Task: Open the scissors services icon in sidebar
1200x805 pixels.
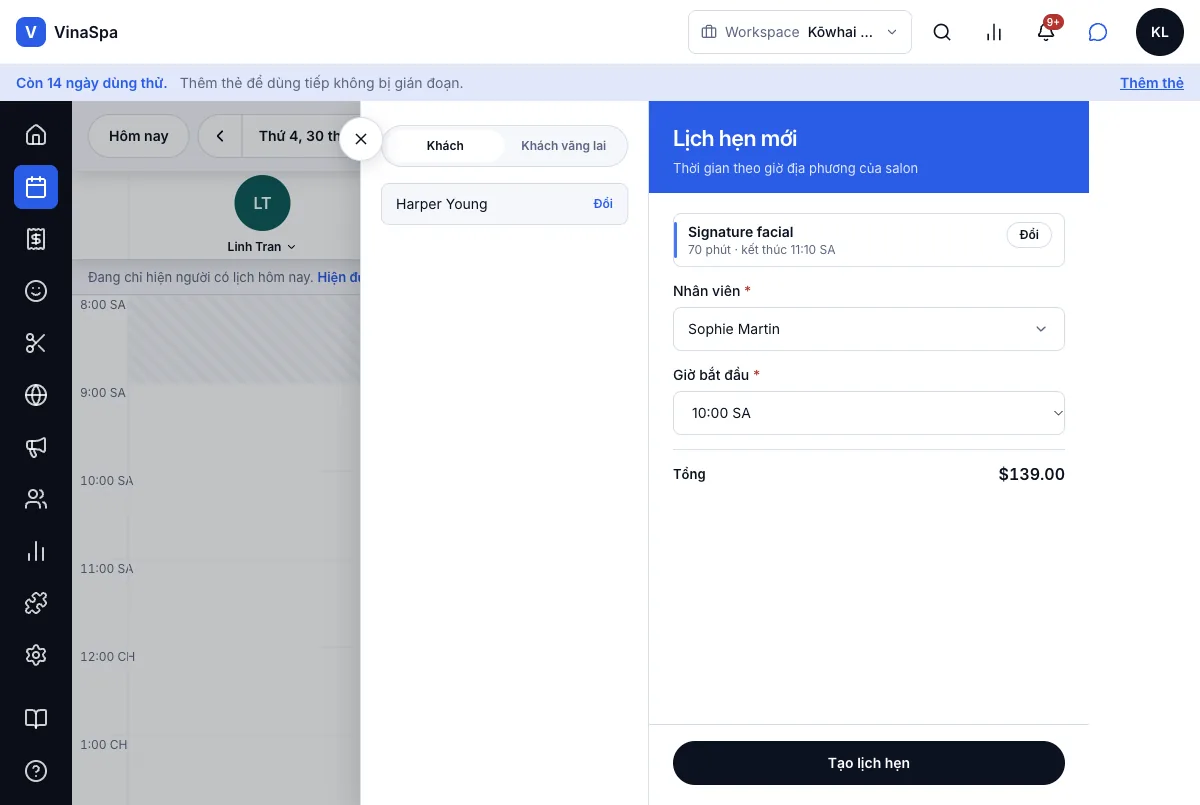Action: click(x=36, y=343)
